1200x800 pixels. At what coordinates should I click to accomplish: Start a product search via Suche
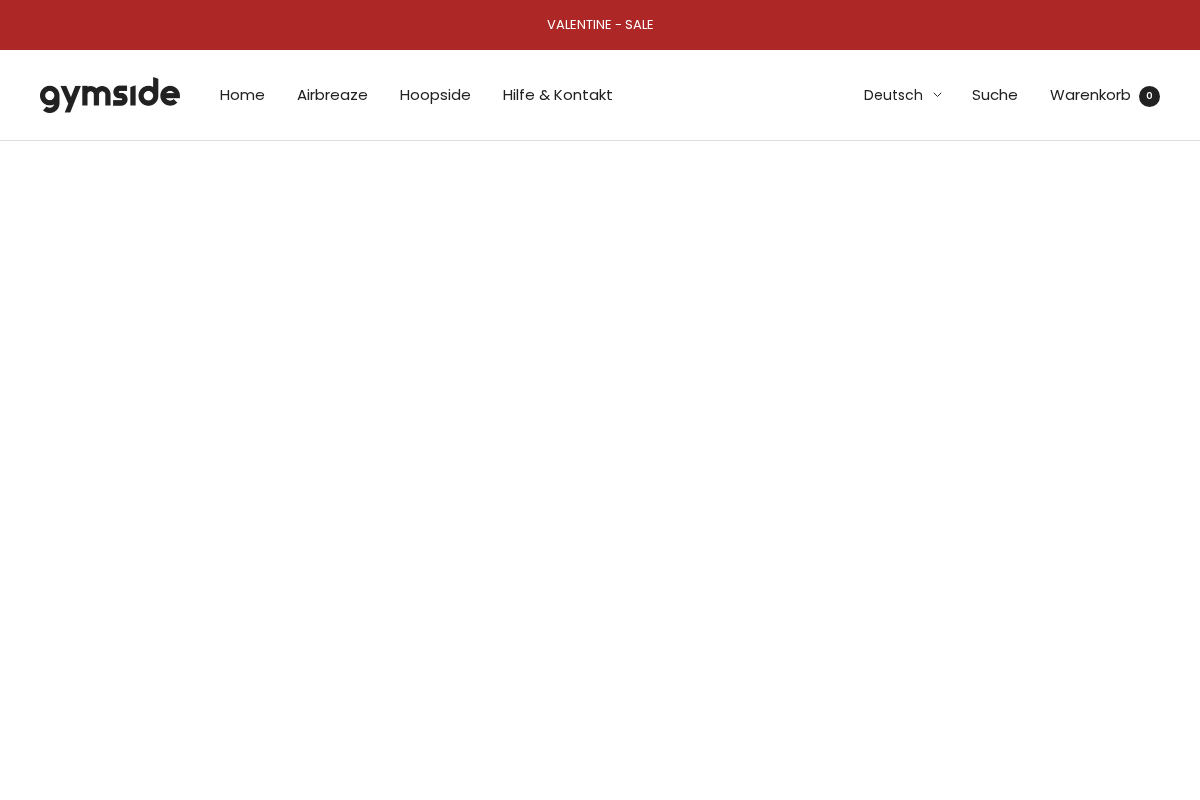(x=994, y=95)
